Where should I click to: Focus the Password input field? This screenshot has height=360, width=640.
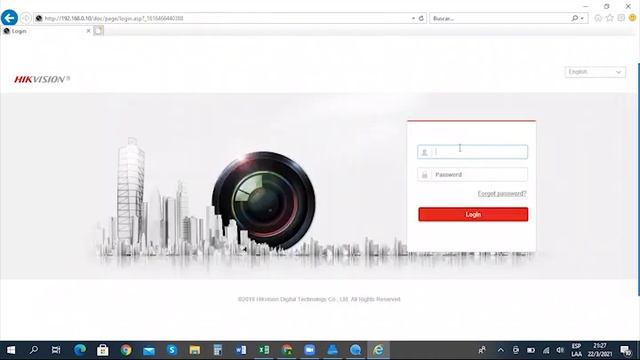point(473,175)
